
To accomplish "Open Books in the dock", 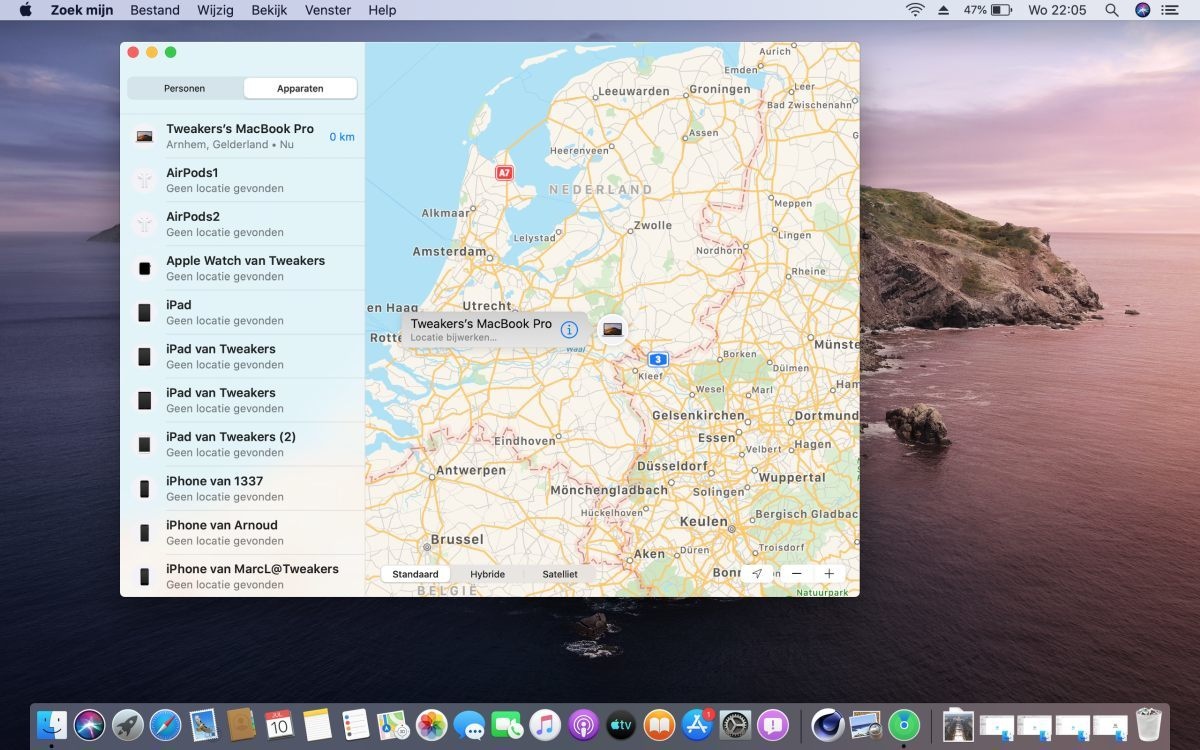I will [x=659, y=725].
